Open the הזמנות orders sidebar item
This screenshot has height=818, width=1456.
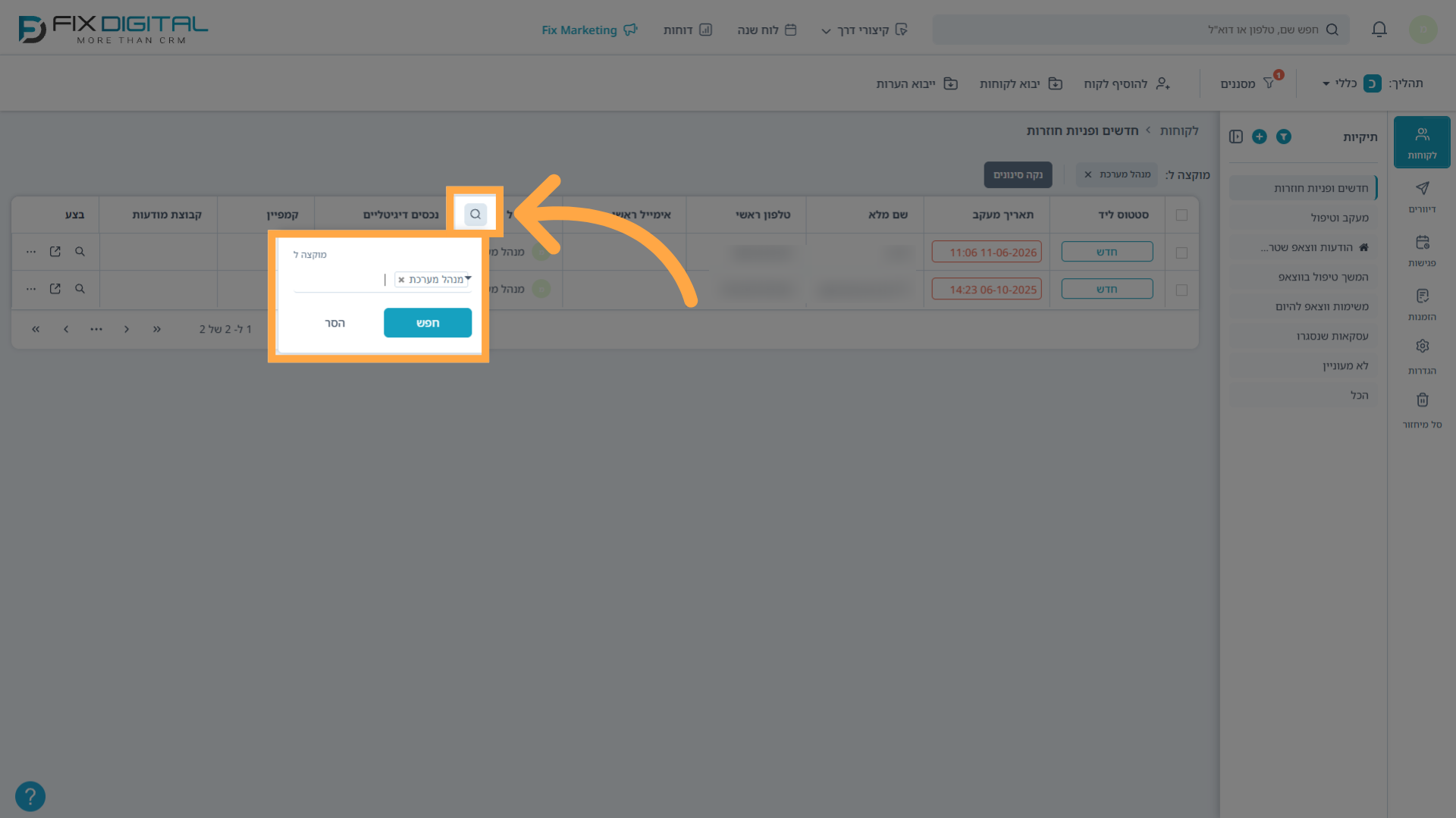(x=1422, y=304)
